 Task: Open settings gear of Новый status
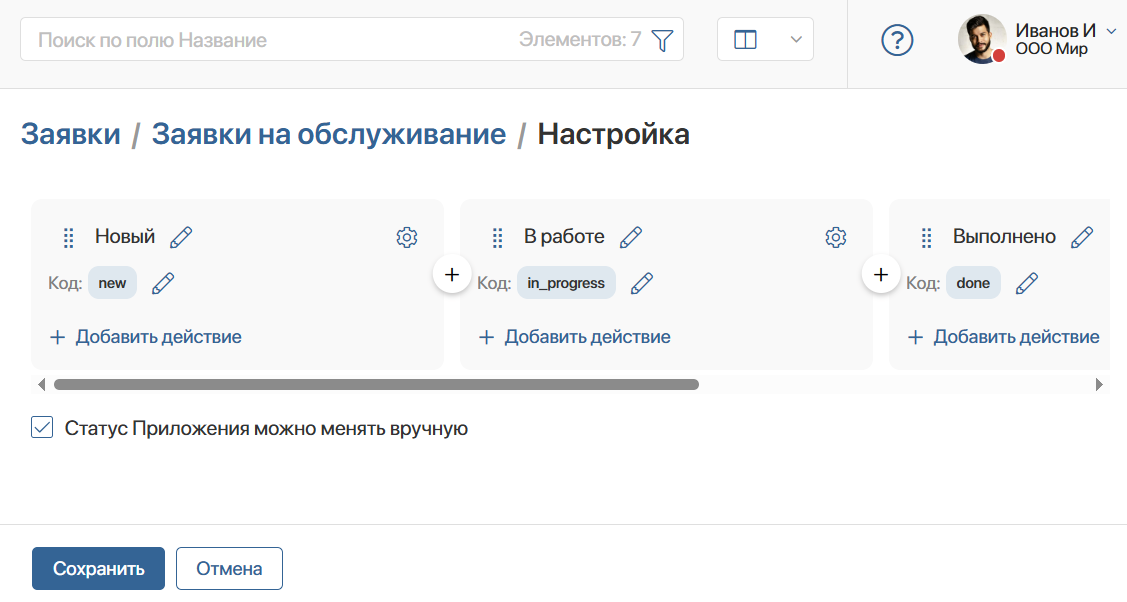pos(407,237)
